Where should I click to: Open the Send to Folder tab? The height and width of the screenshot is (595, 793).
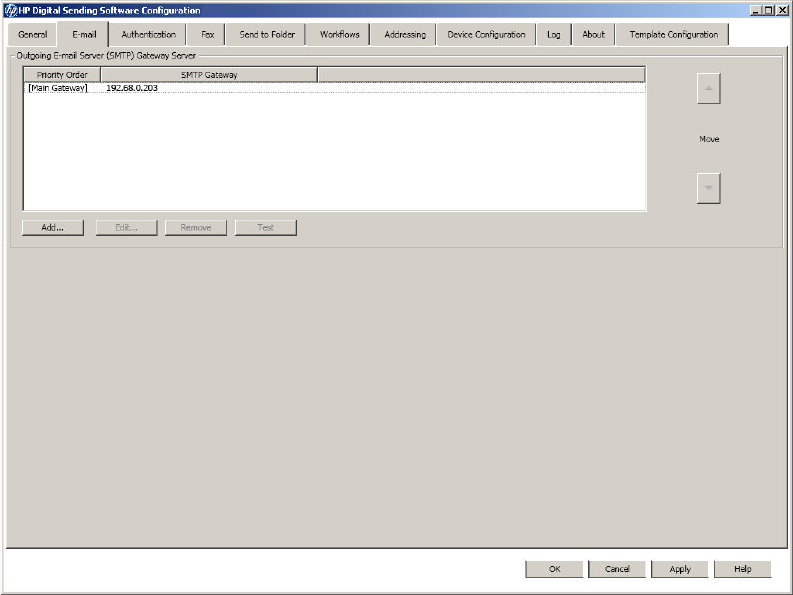pos(267,34)
